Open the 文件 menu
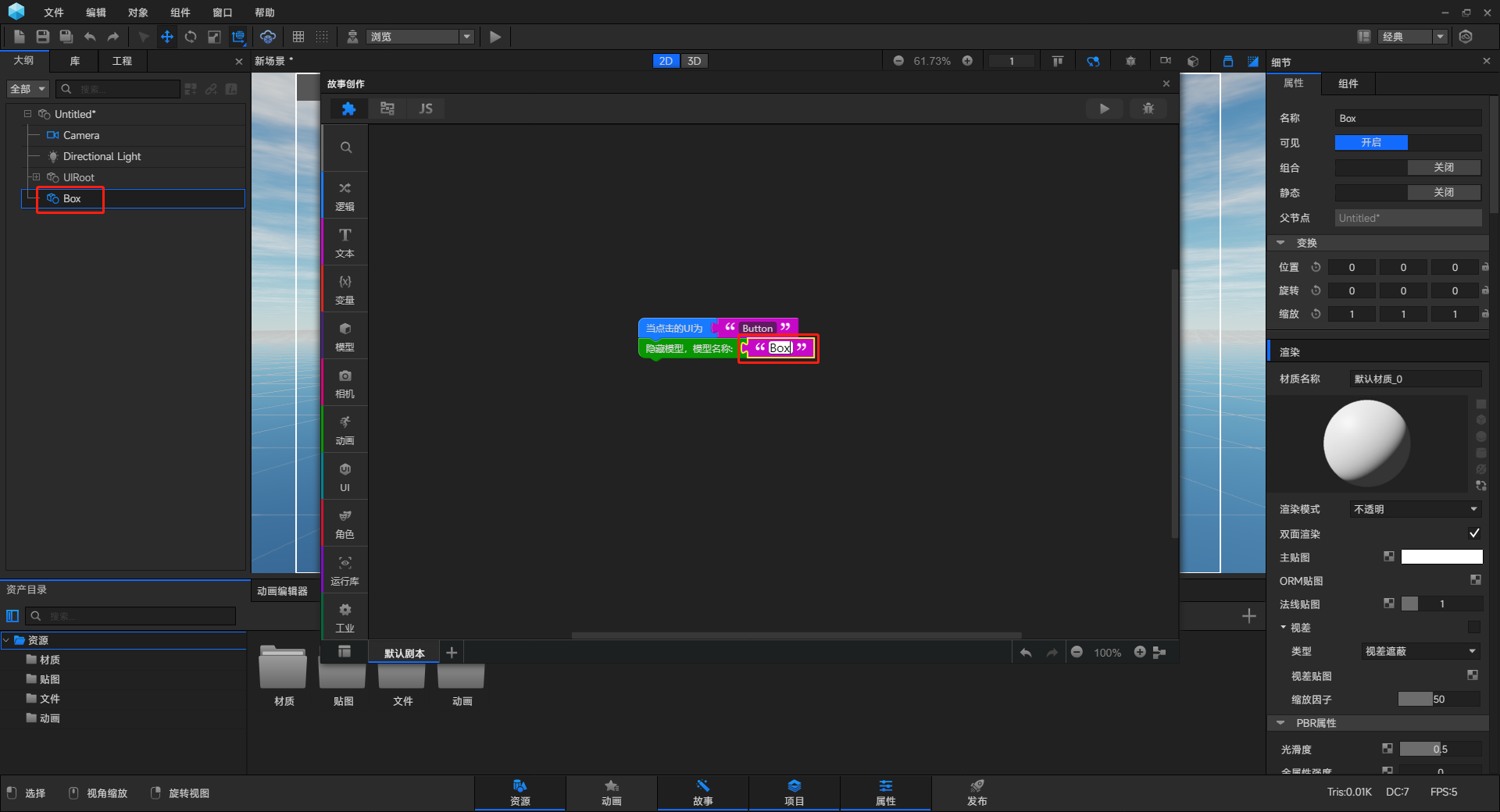This screenshot has width=1500, height=812. pyautogui.click(x=54, y=12)
